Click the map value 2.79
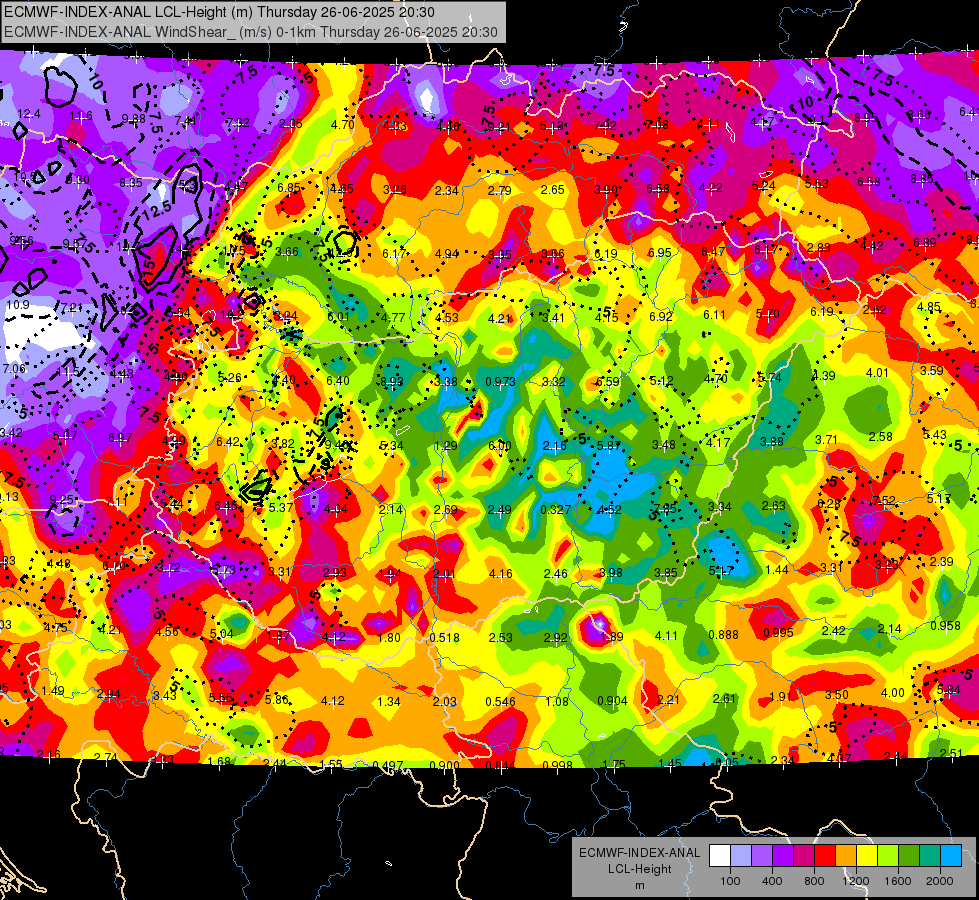Screen dimensions: 979x900 (499, 190)
